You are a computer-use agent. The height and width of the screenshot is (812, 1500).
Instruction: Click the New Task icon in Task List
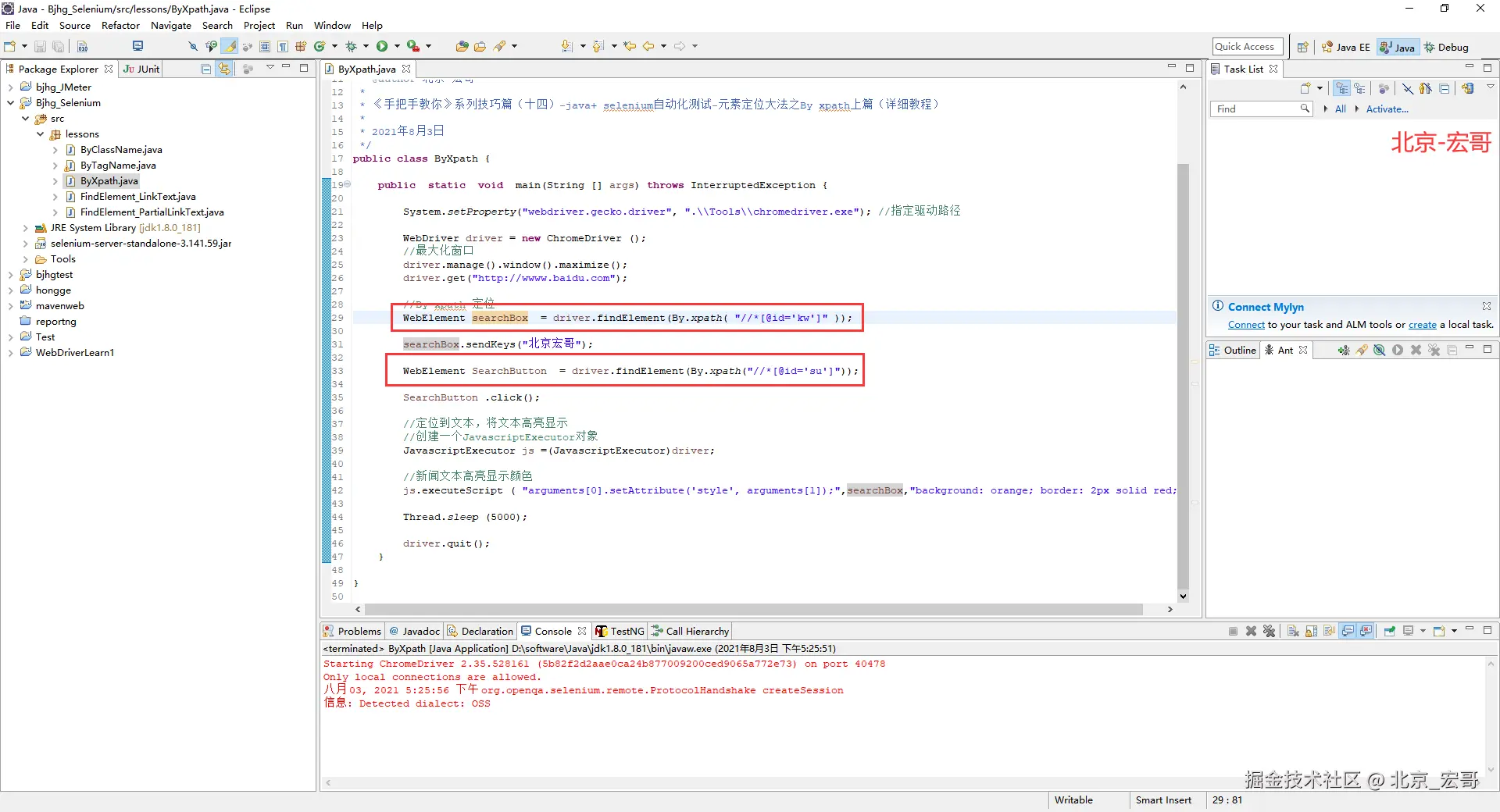(x=1305, y=88)
